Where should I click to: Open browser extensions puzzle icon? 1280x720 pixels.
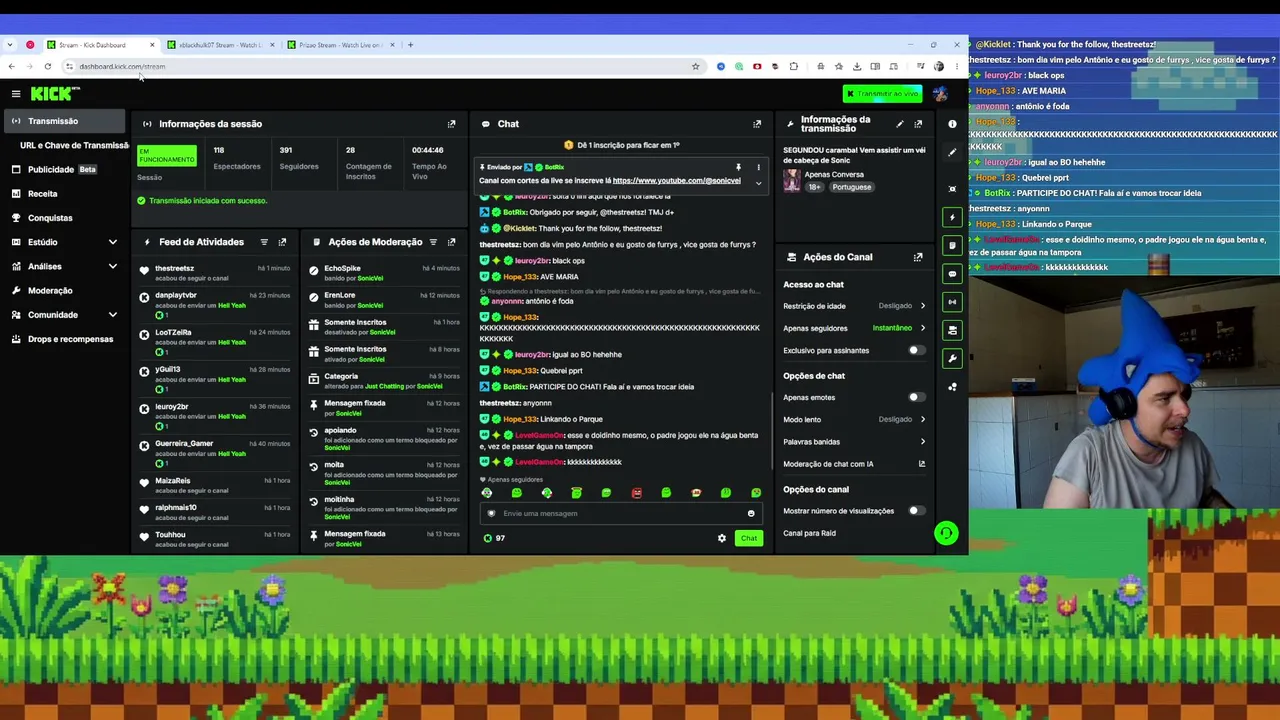[x=794, y=67]
